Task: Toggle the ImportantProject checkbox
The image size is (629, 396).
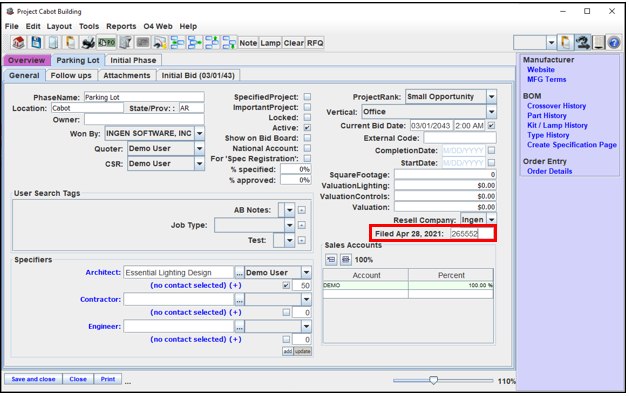Action: pos(307,107)
